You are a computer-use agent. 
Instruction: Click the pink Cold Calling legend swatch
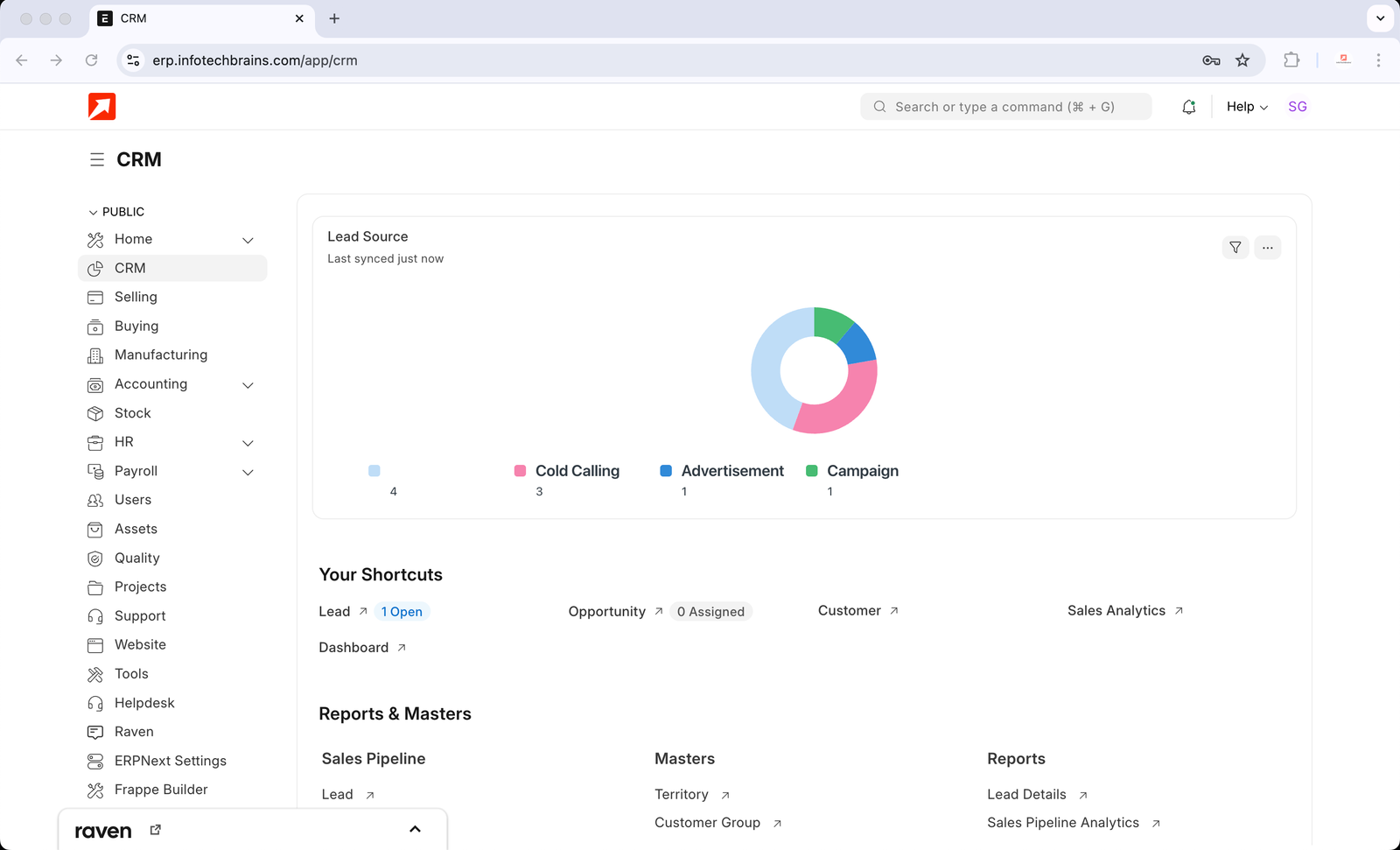[x=520, y=471]
